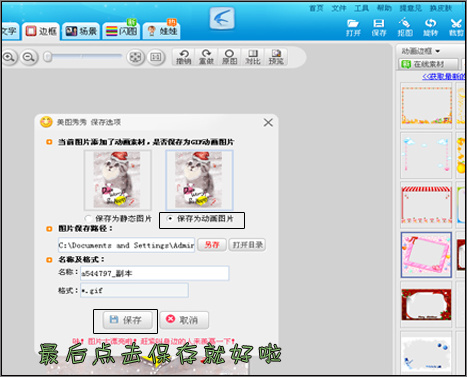Close the 保存选项 dialog with X
The width and height of the screenshot is (467, 377).
click(x=268, y=122)
